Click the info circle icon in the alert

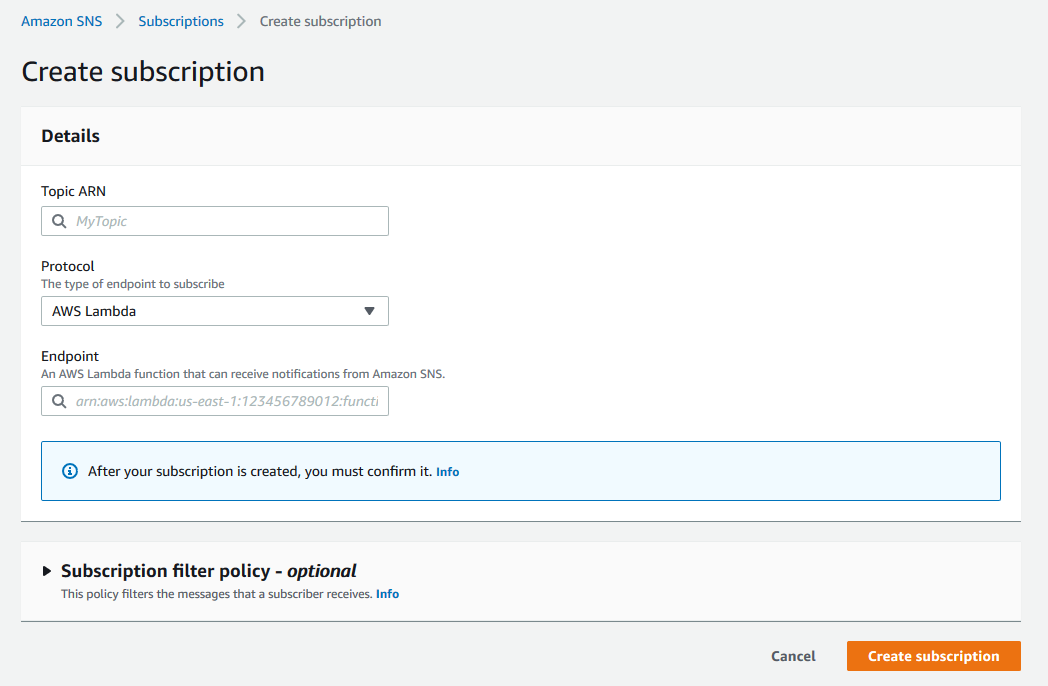point(70,471)
